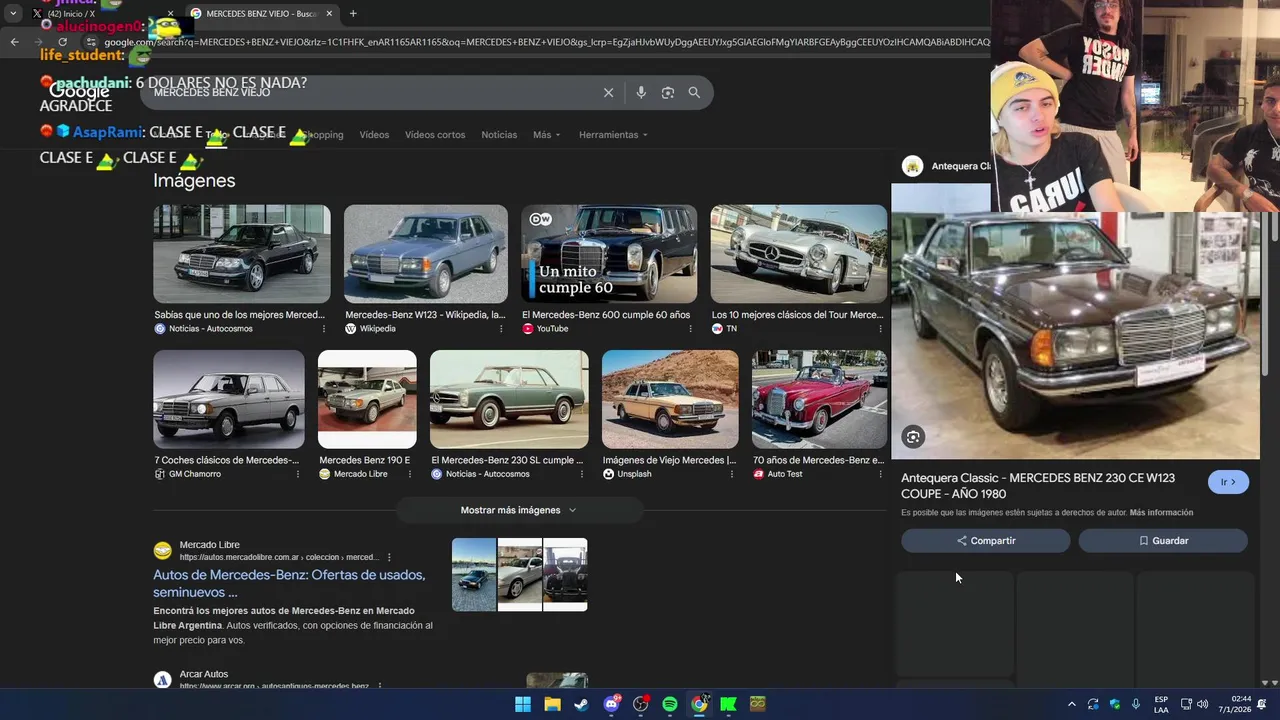The image size is (1280, 720).
Task: Open options menu for the YouTube image result
Action: 690,329
